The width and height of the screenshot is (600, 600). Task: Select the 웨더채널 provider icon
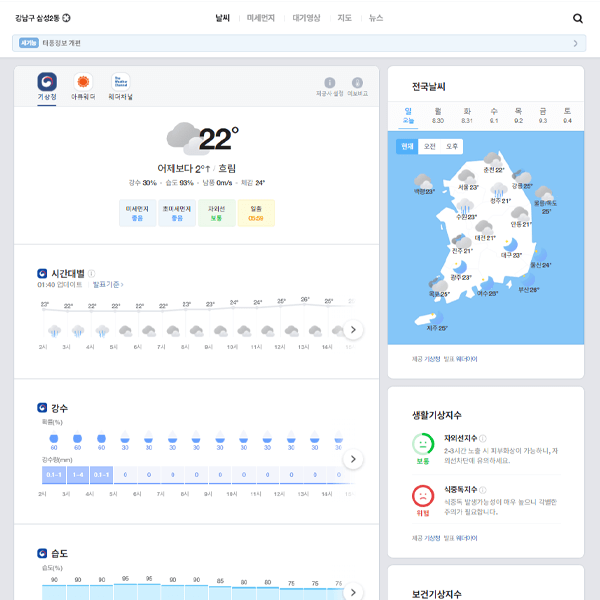(120, 82)
